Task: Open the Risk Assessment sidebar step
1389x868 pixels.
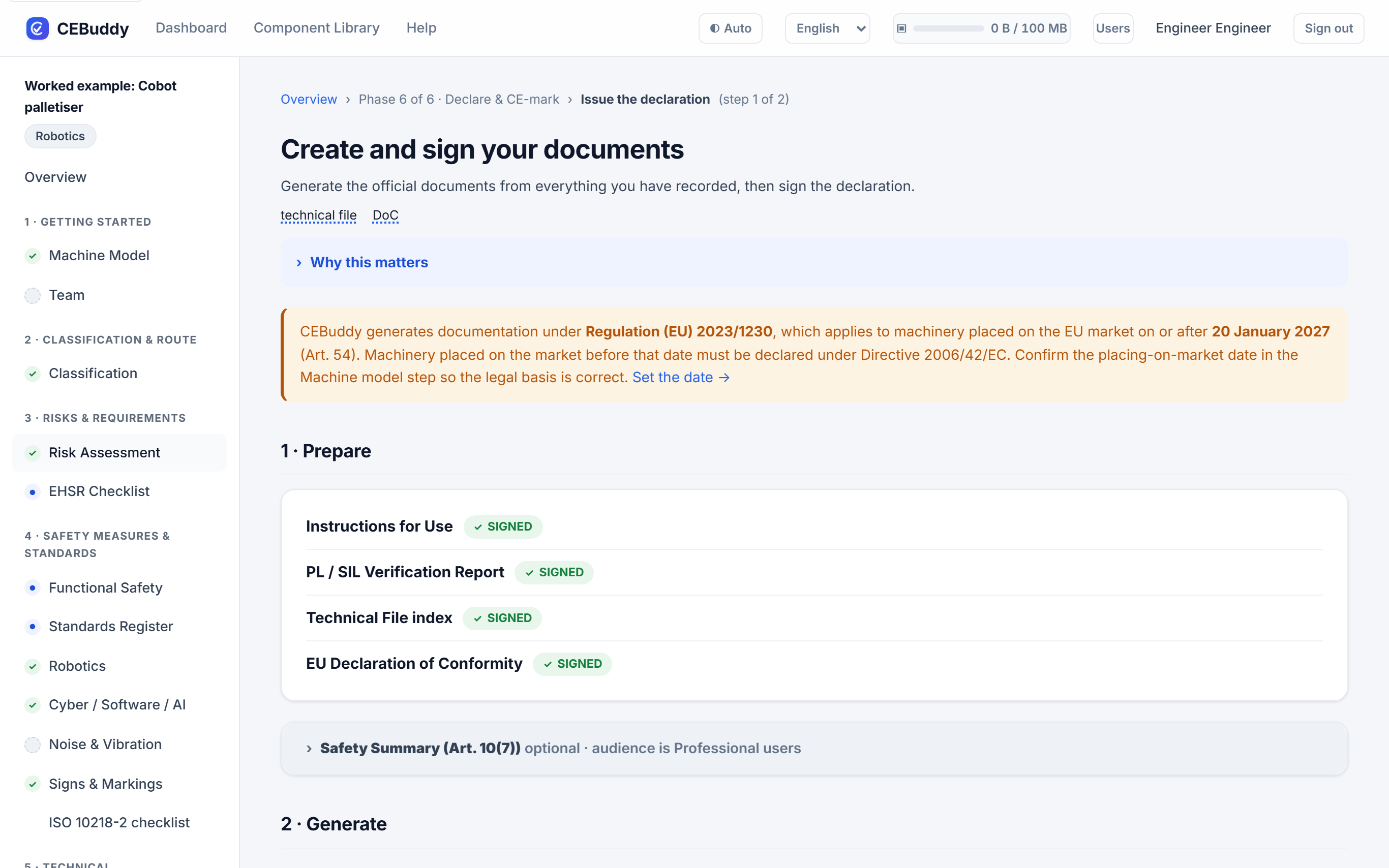Action: coord(119,453)
